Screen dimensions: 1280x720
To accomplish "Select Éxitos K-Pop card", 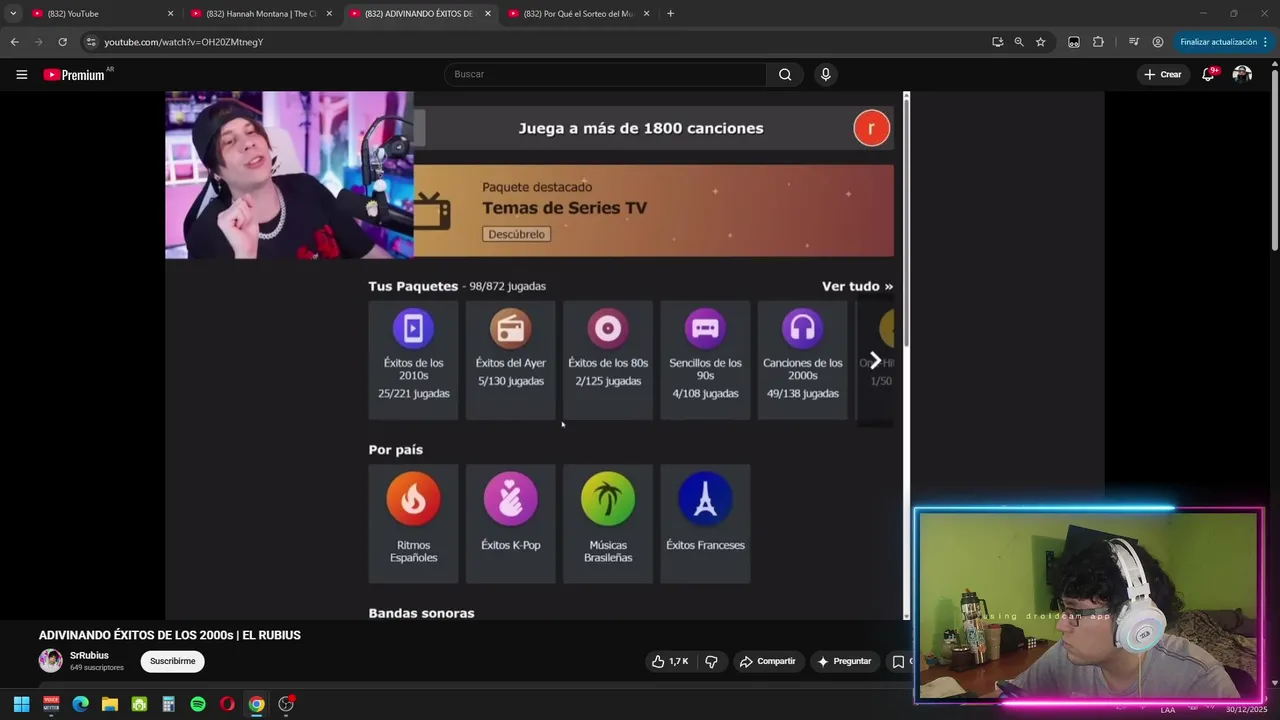I will (x=510, y=523).
